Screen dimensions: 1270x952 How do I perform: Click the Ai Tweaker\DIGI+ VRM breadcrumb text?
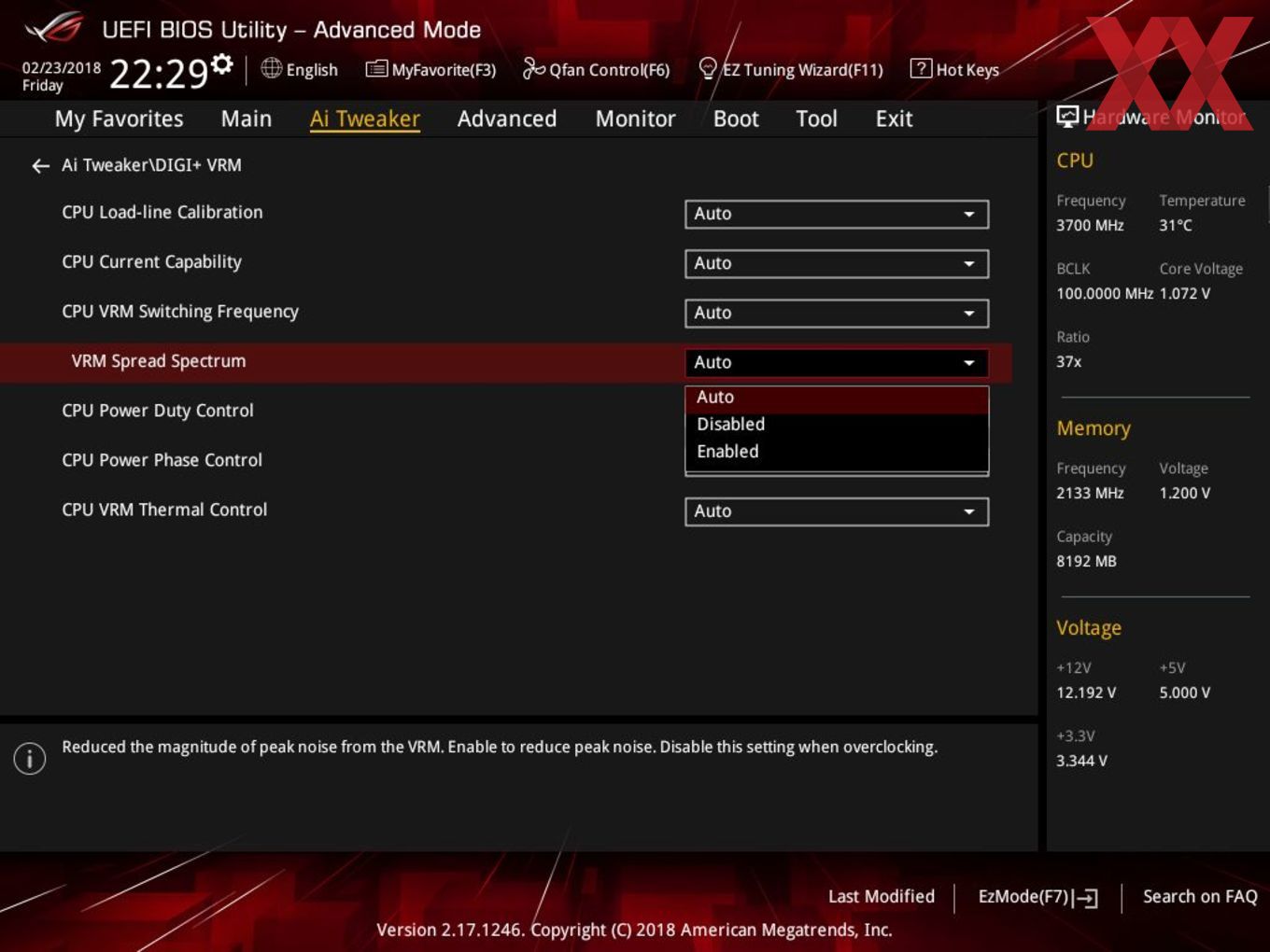tap(151, 165)
